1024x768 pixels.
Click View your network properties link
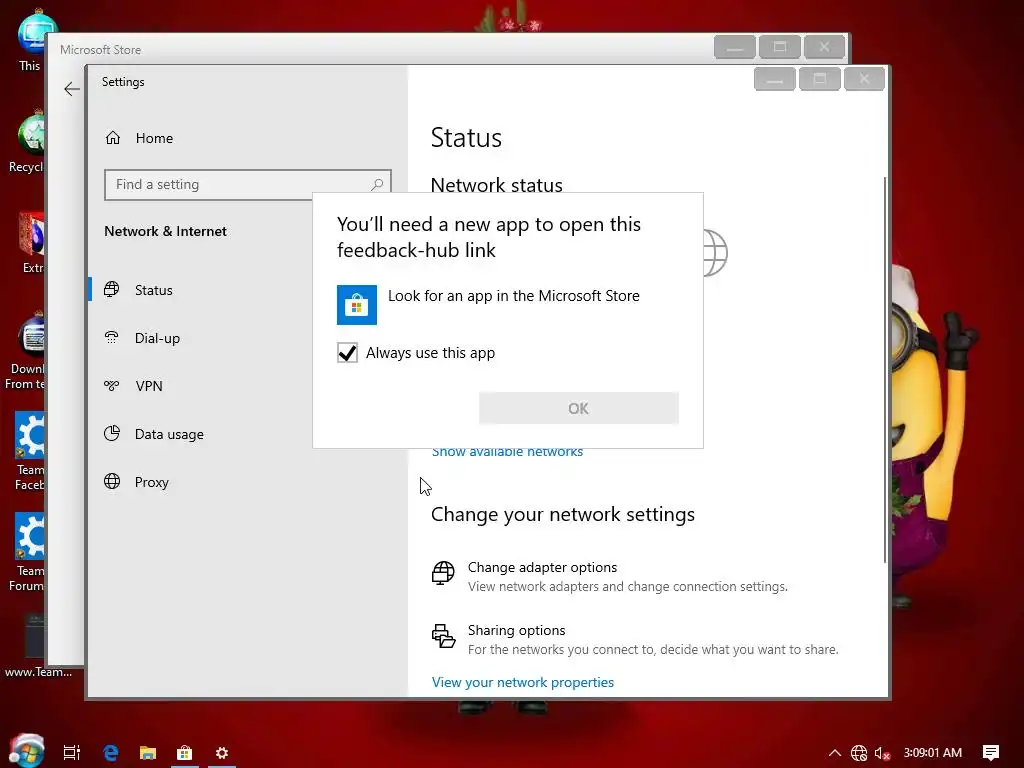(x=522, y=682)
